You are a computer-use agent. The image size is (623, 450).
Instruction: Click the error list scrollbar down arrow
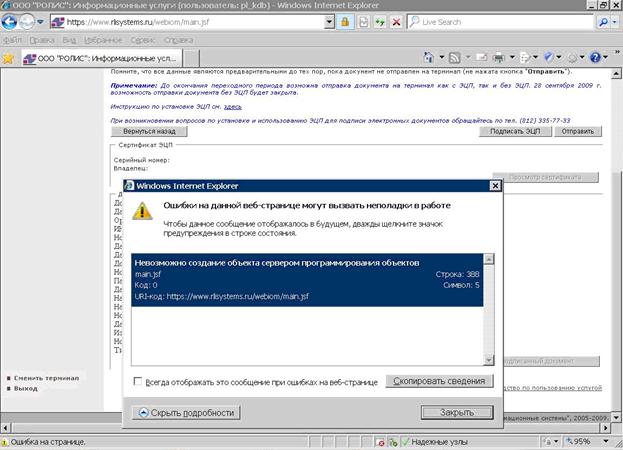pyautogui.click(x=489, y=360)
